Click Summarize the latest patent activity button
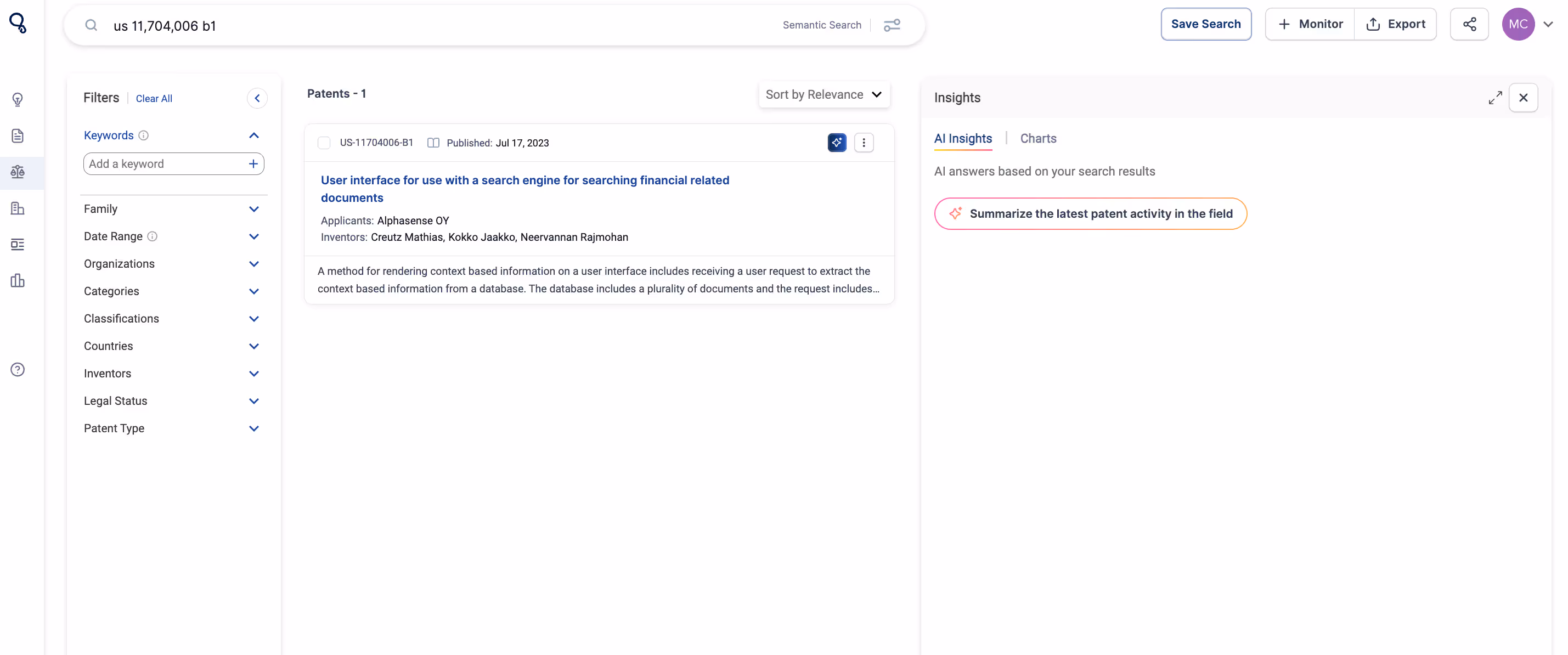 1090,213
